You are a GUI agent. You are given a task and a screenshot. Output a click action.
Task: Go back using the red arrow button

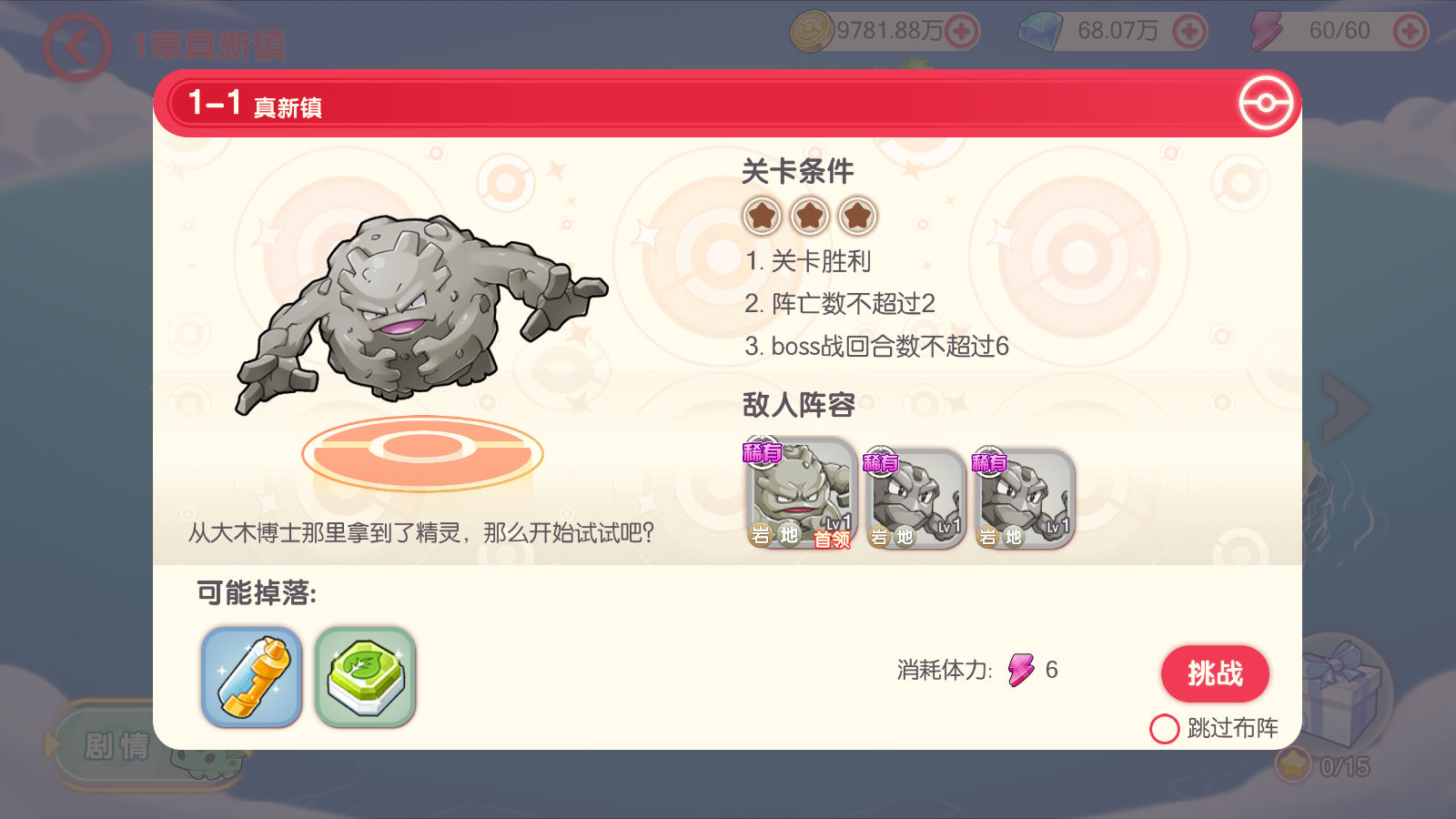[76, 47]
